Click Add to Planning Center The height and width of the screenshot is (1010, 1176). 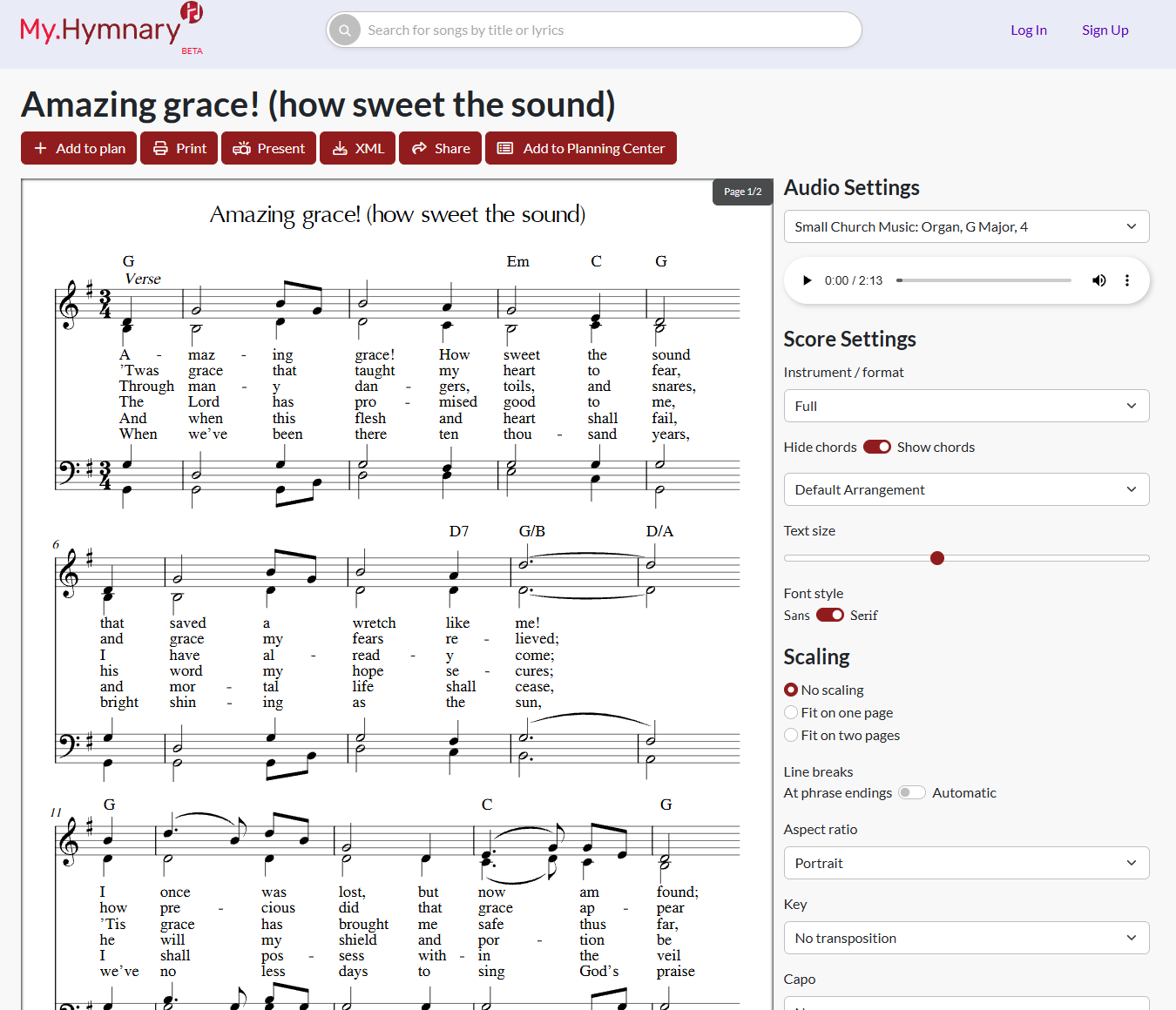581,148
